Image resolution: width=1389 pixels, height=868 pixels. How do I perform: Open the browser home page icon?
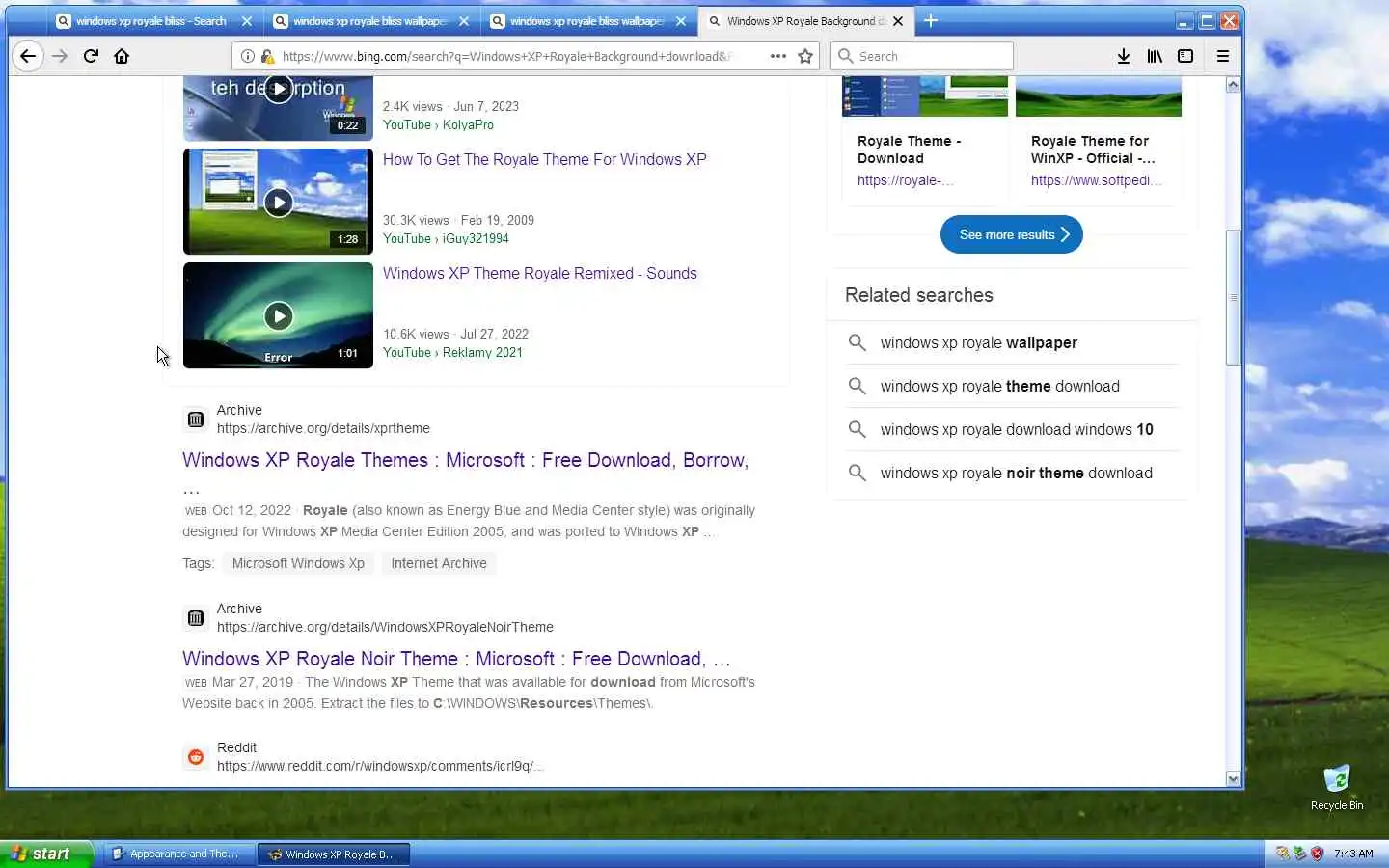(x=122, y=56)
